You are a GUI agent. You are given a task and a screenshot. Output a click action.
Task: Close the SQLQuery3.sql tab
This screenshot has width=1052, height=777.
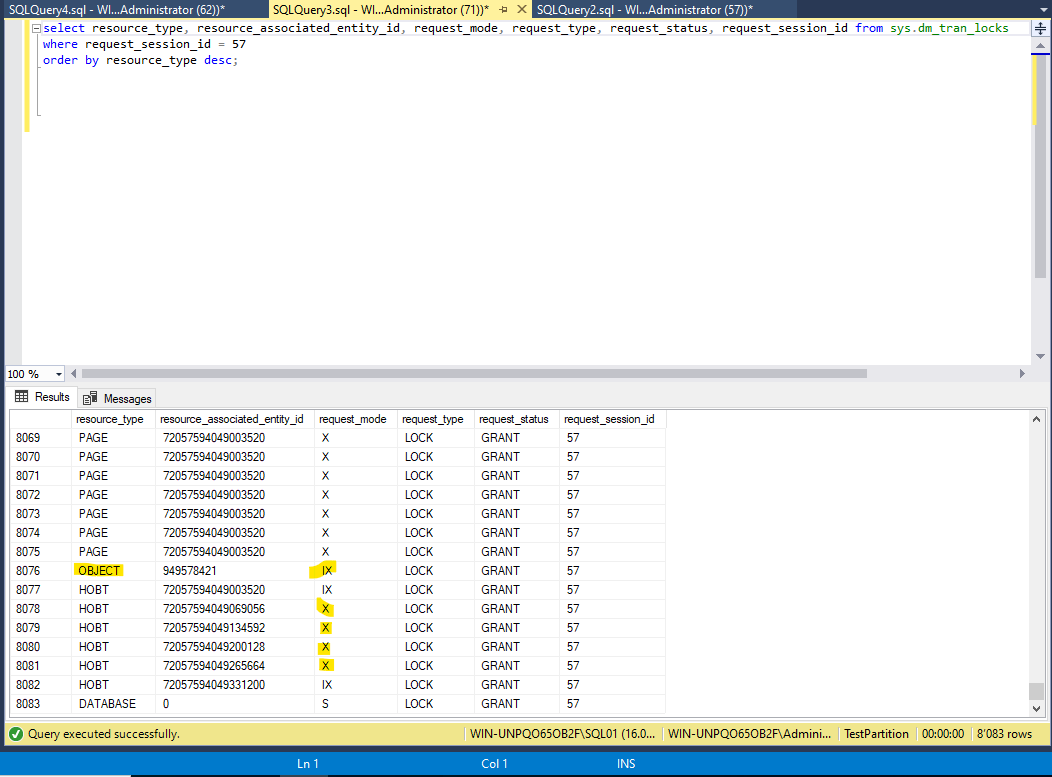pos(522,9)
